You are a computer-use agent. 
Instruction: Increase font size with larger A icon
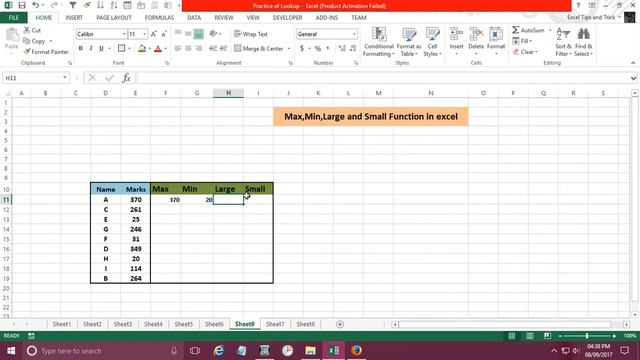(x=154, y=34)
